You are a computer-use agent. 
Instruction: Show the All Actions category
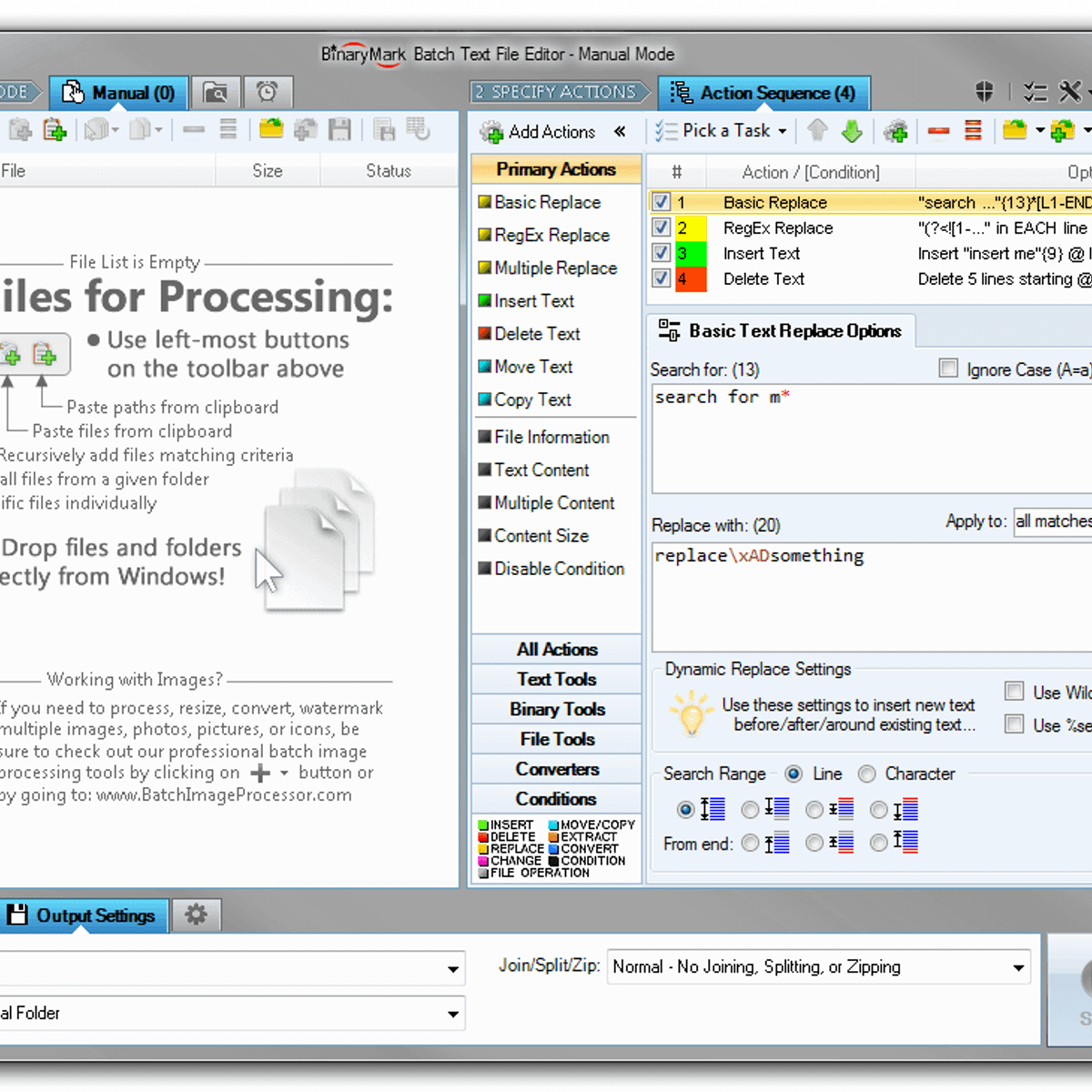(x=557, y=649)
